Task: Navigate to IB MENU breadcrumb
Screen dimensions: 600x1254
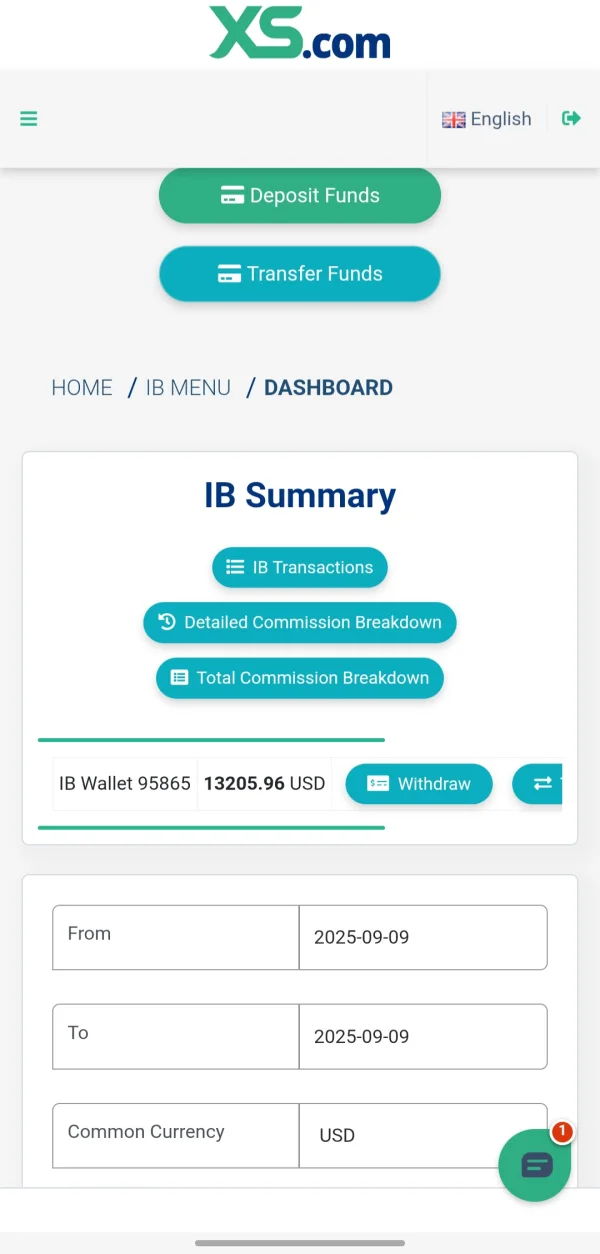Action: coord(188,388)
